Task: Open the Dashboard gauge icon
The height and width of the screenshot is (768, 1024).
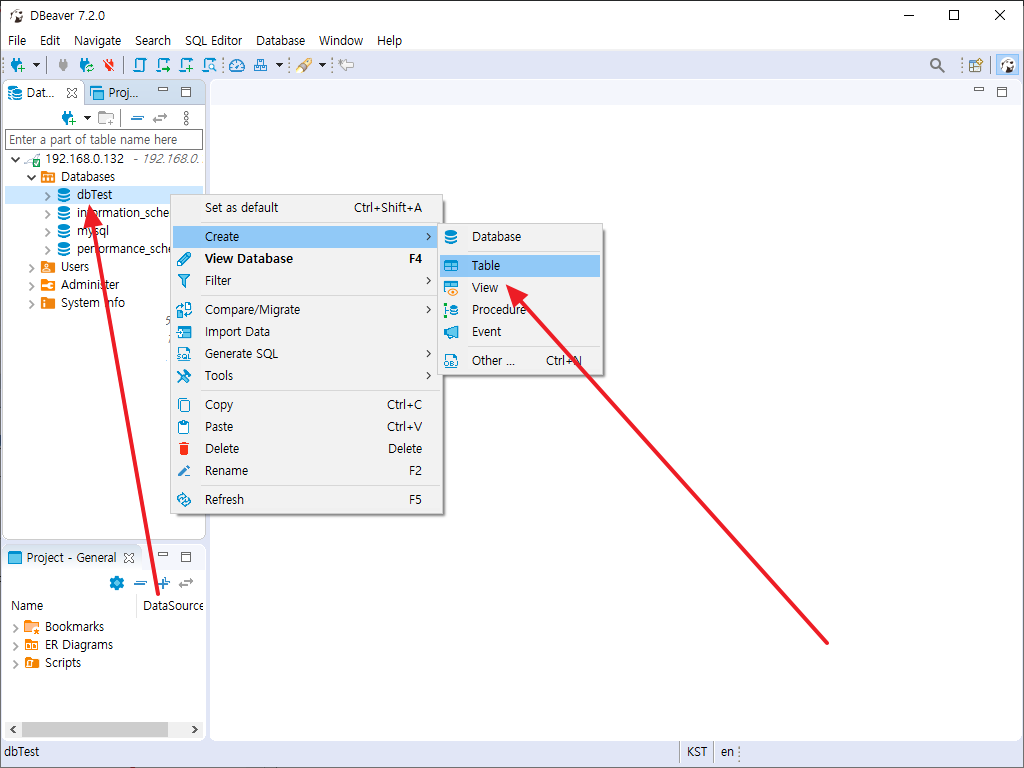Action: point(237,65)
